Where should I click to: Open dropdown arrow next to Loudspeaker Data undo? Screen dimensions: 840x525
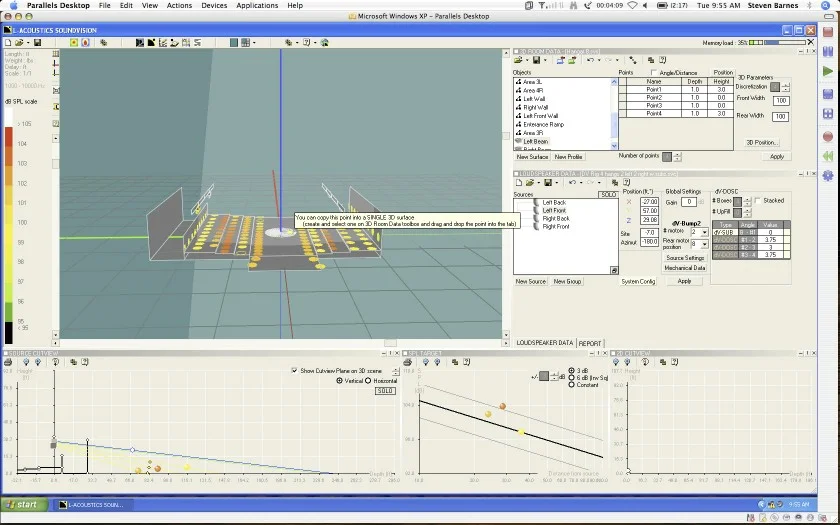pos(581,183)
